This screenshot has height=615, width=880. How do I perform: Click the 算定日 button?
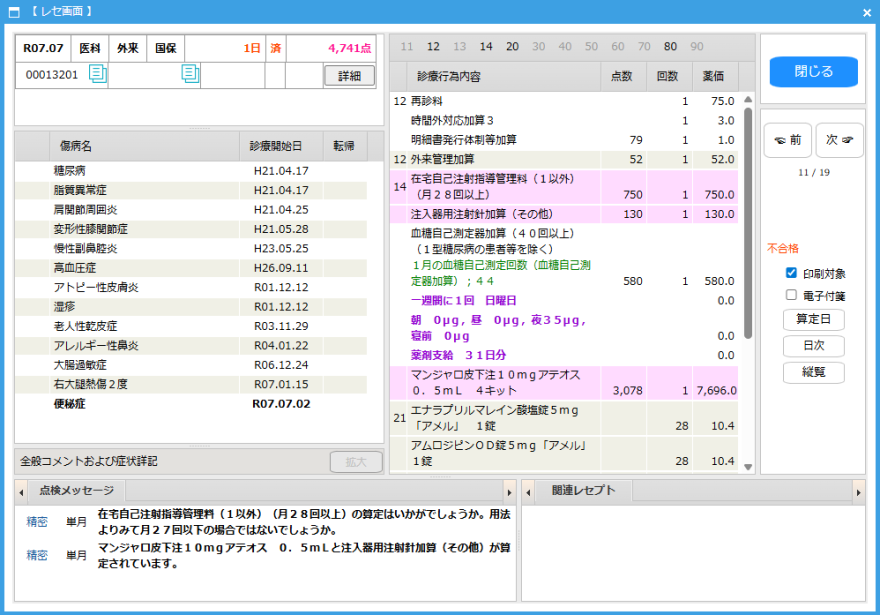813,320
